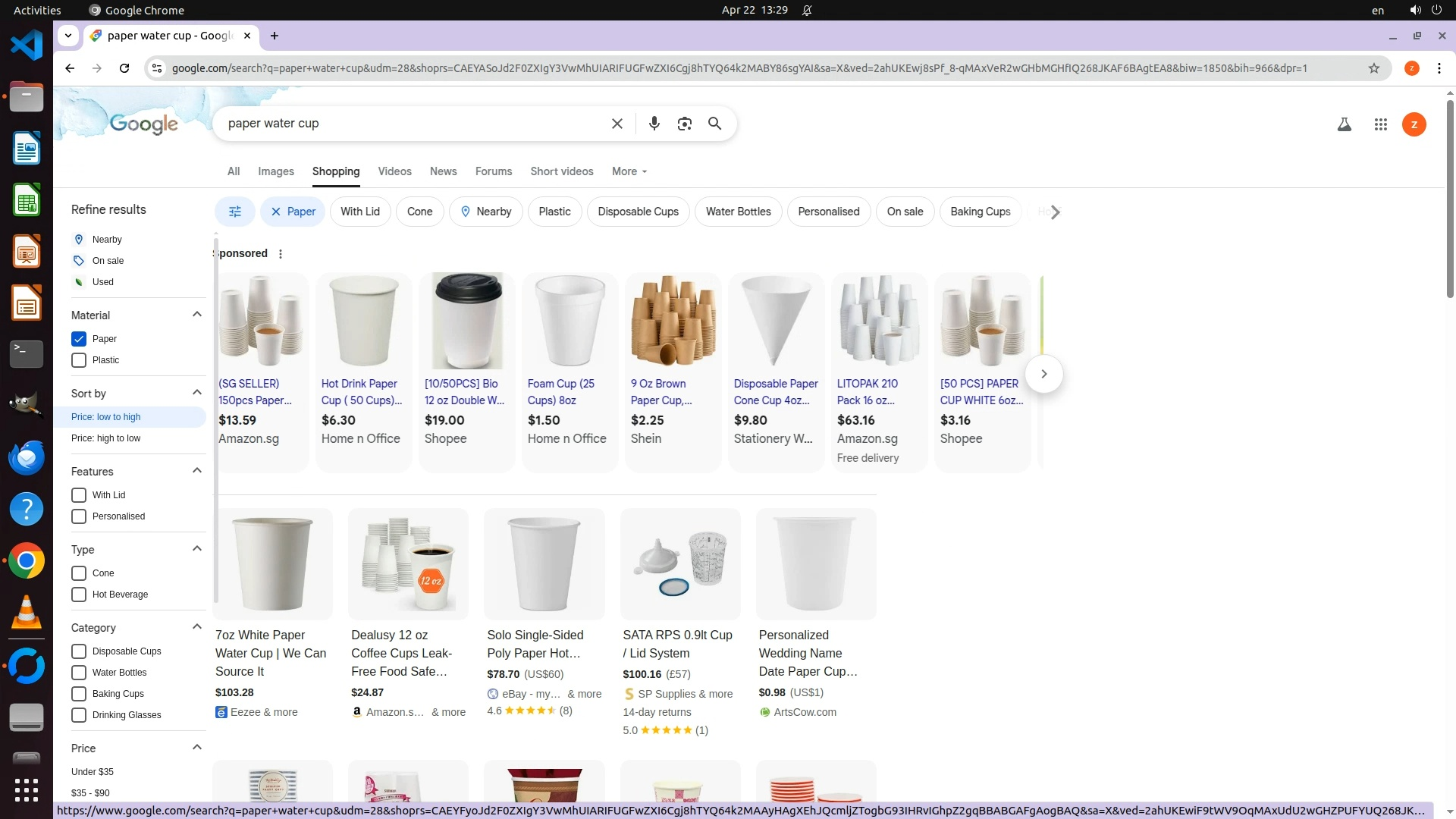Bookmark this page with star icon

point(1373,68)
